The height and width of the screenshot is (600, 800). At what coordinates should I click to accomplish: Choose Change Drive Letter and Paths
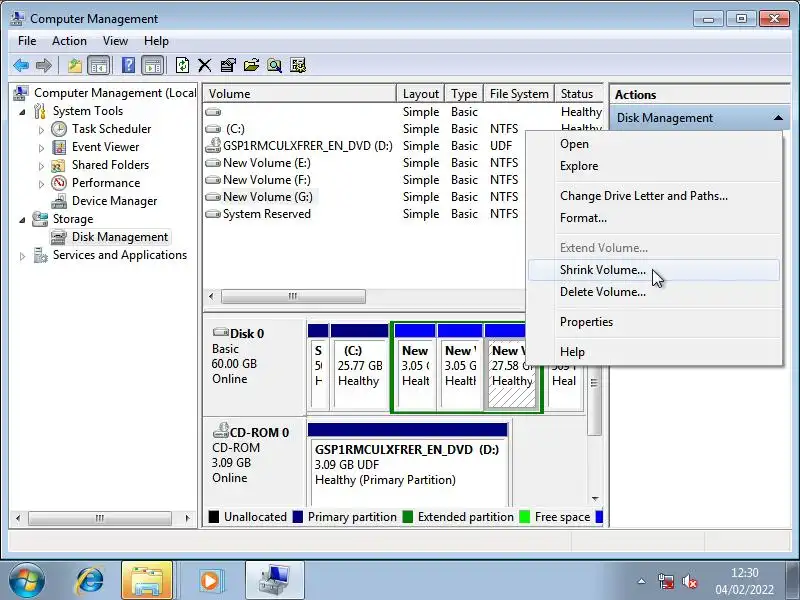(x=654, y=196)
